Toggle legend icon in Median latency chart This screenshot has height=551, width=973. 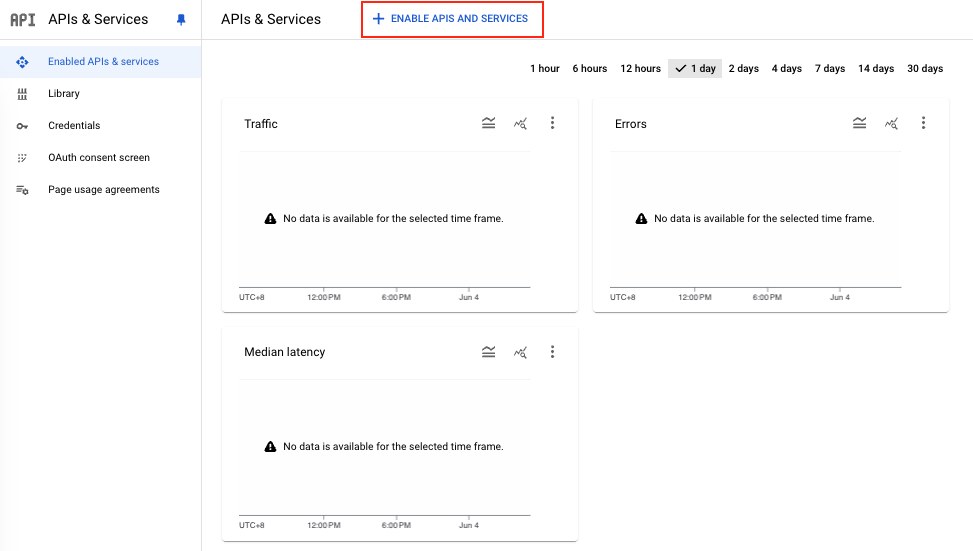pyautogui.click(x=489, y=352)
